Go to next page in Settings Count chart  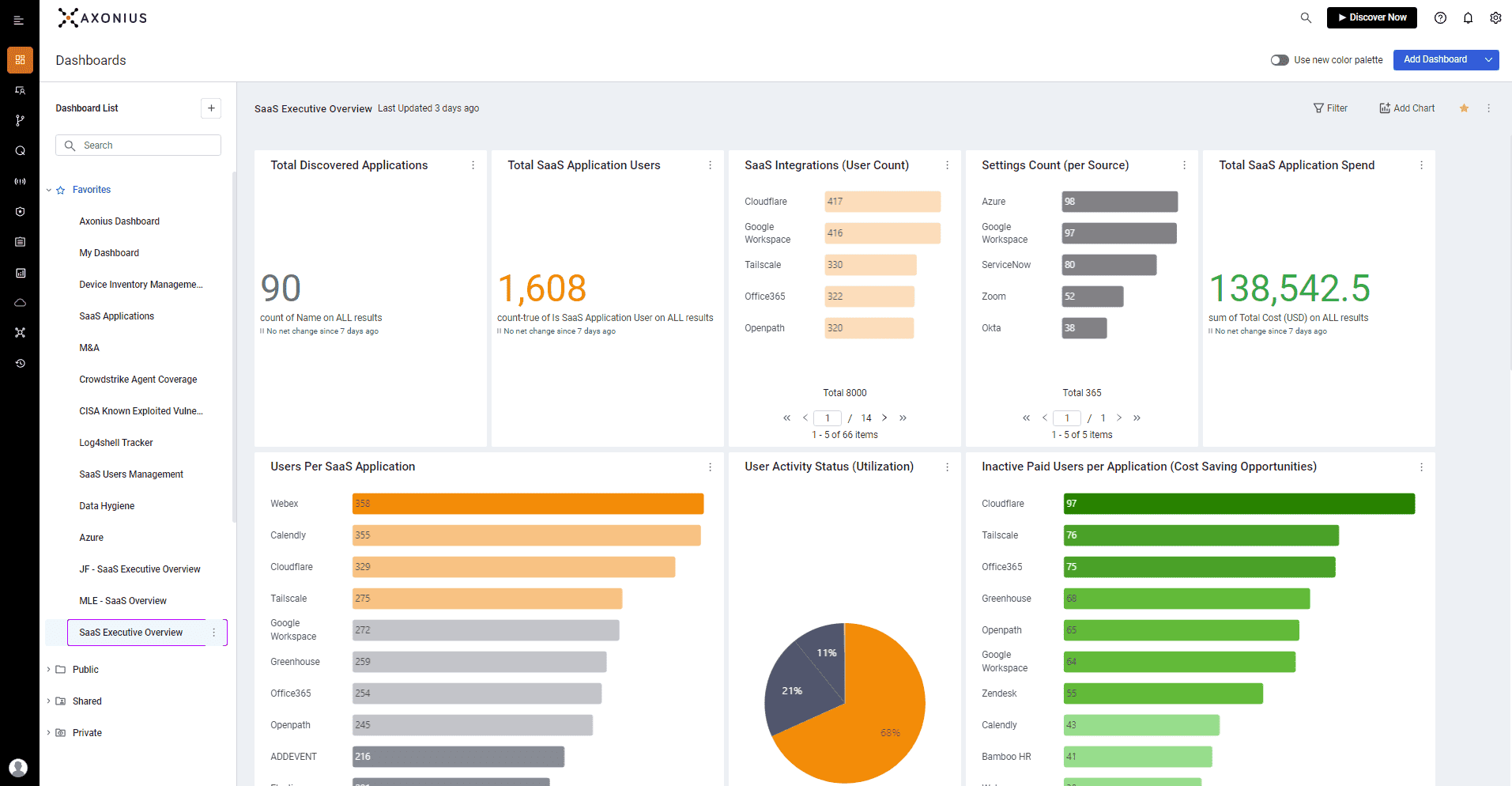click(1119, 418)
